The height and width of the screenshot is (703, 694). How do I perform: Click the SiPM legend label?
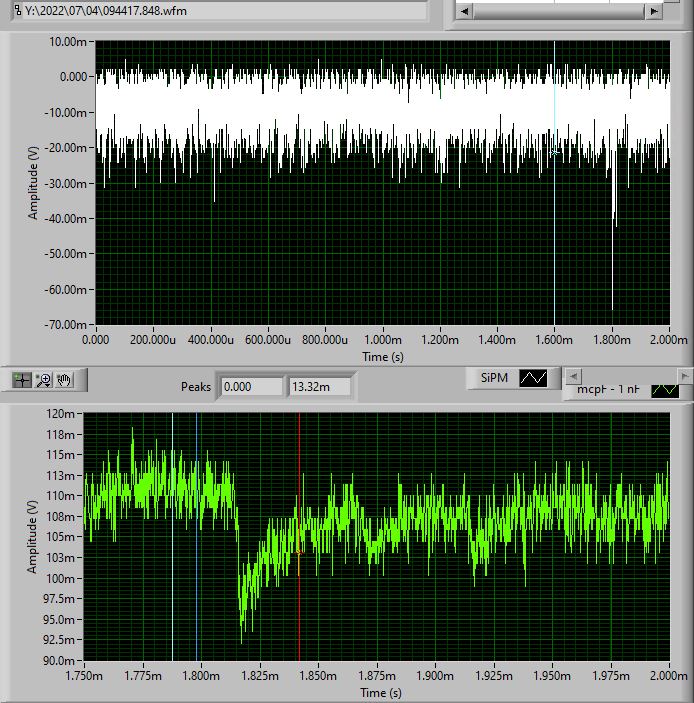tap(493, 378)
